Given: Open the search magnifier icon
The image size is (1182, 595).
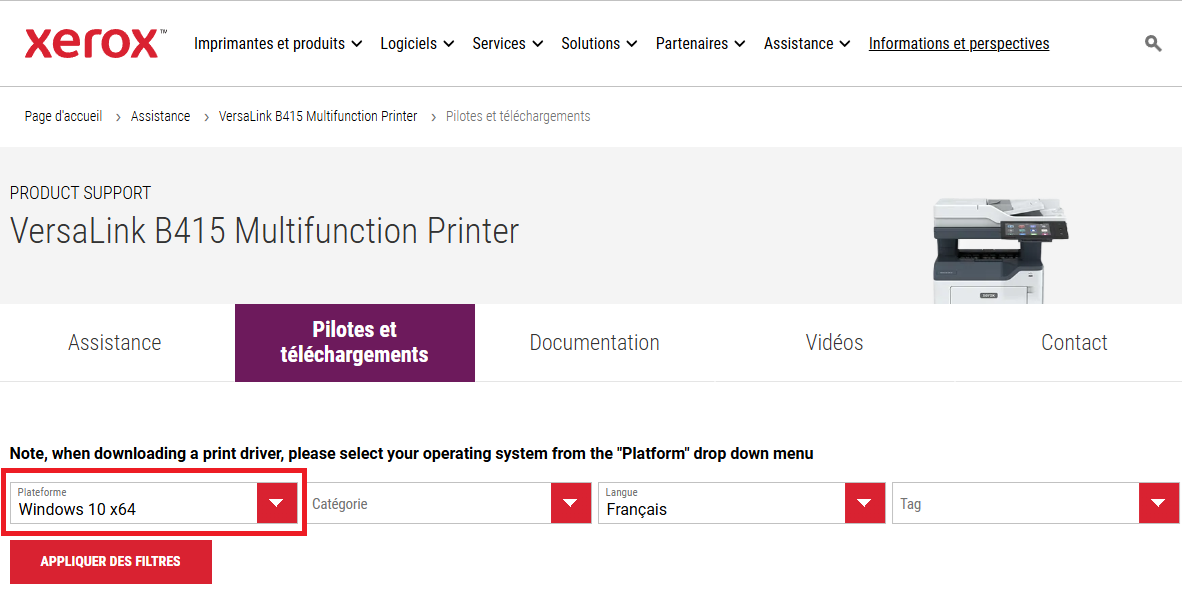Looking at the screenshot, I should [x=1153, y=43].
